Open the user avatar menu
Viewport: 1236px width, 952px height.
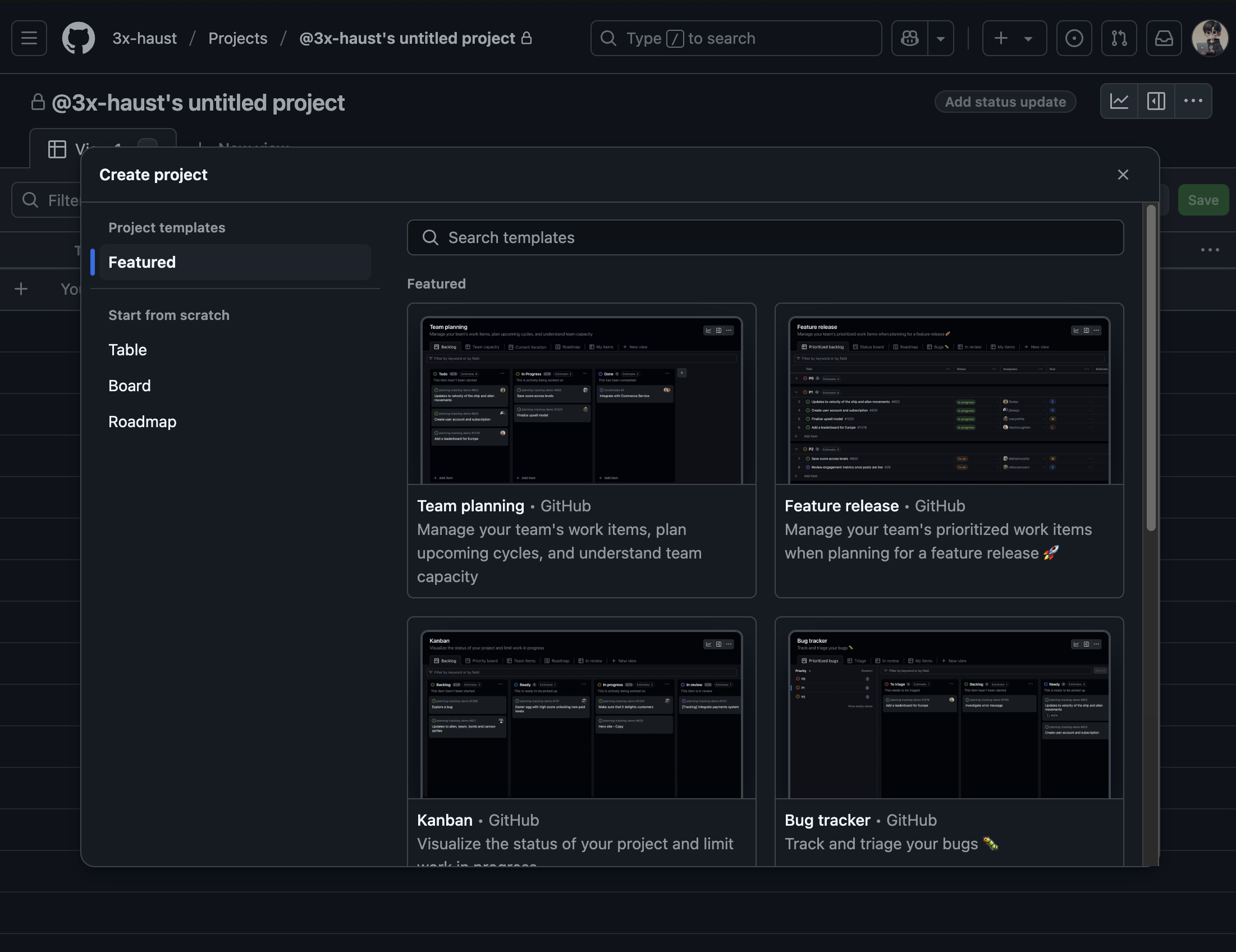click(1210, 38)
